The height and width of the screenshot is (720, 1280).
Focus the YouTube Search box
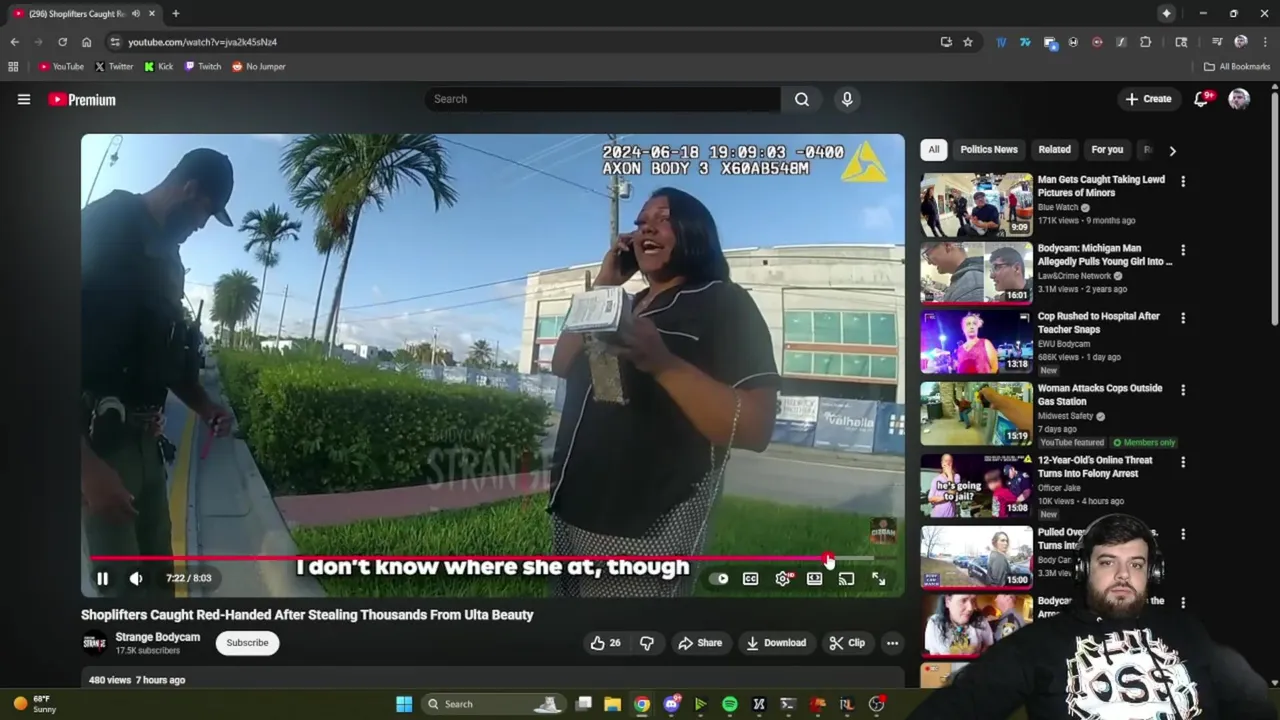click(x=603, y=99)
